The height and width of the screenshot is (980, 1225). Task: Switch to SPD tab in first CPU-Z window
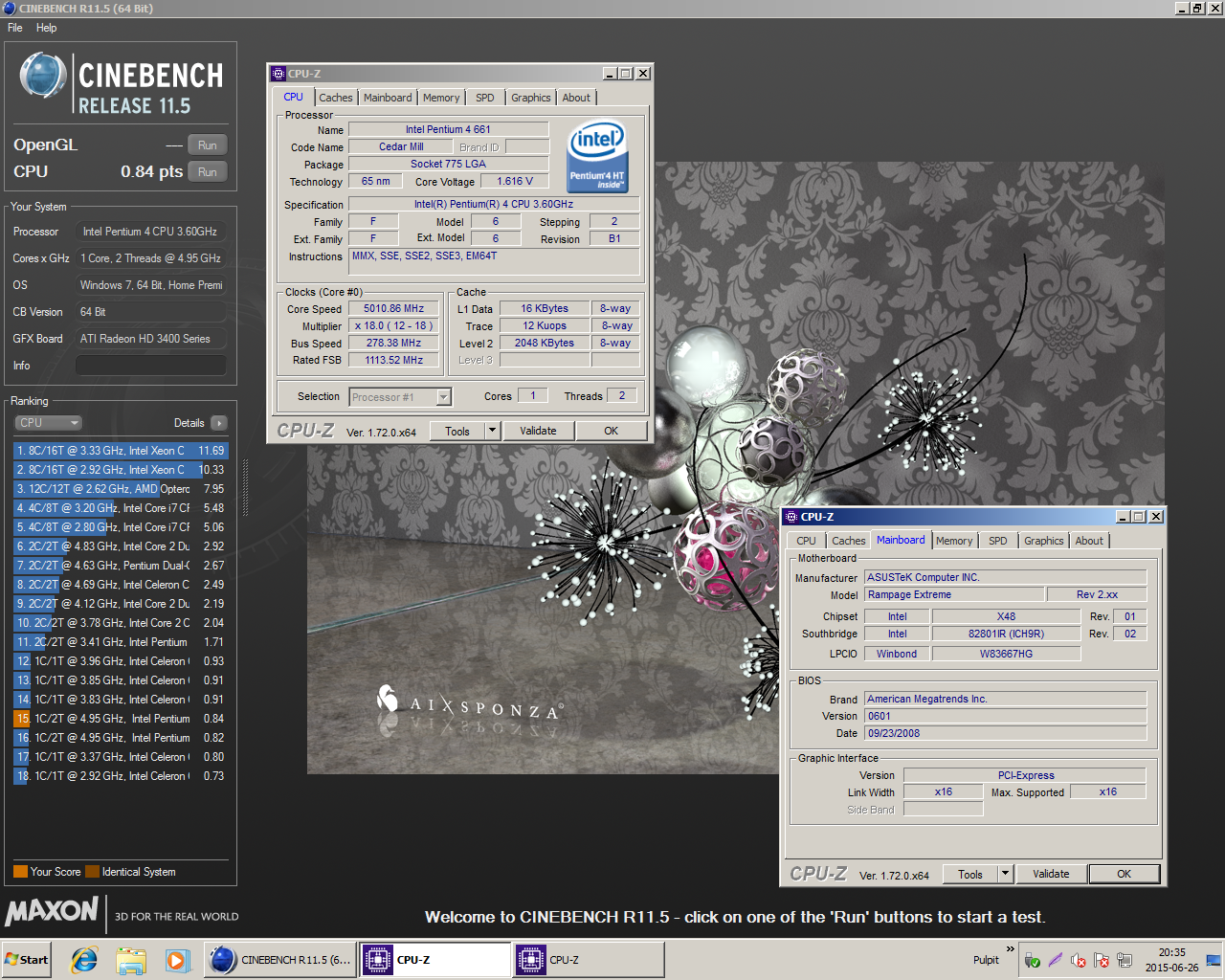tap(485, 98)
